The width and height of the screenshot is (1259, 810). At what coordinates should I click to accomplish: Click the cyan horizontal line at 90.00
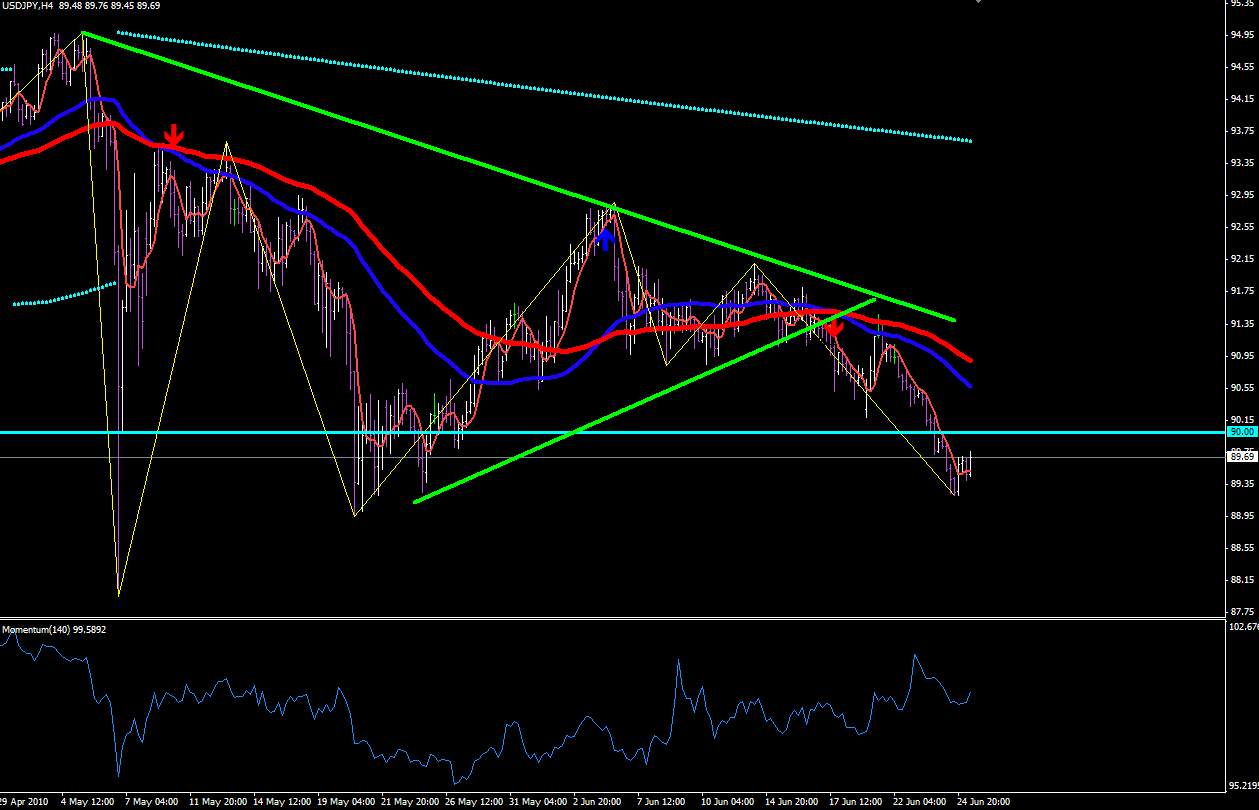coord(612,432)
